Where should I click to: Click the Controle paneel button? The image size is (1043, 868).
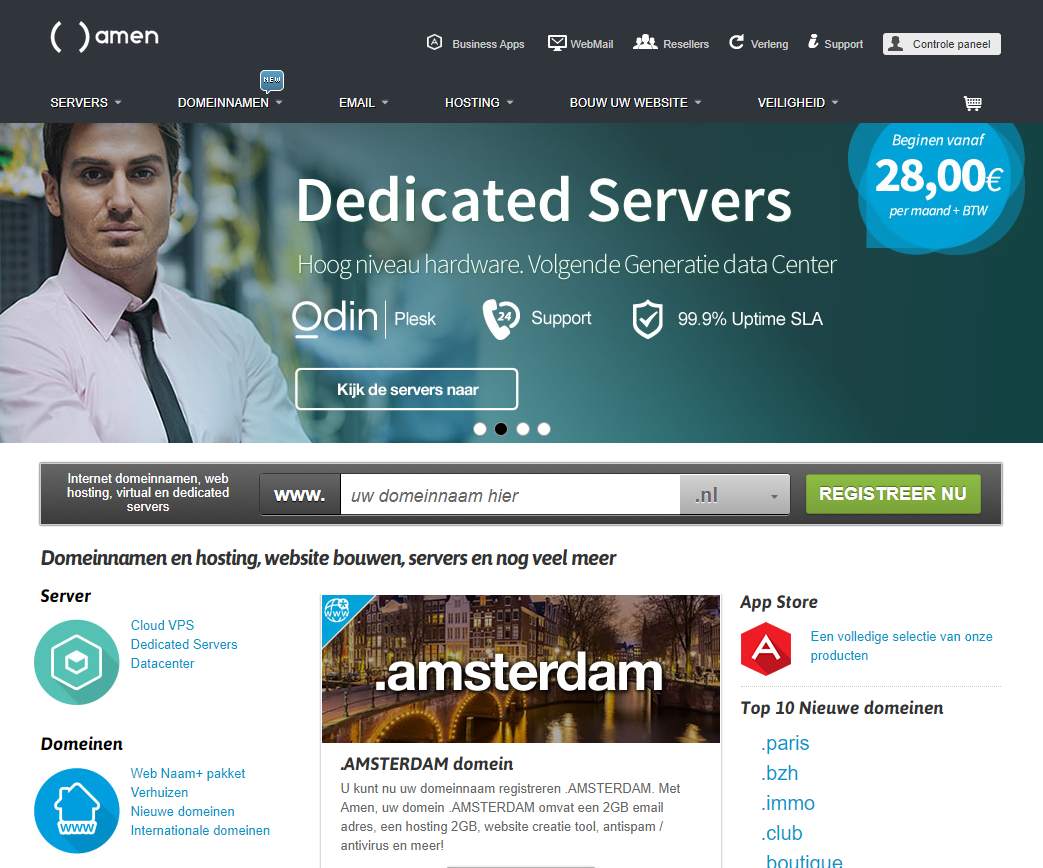pyautogui.click(x=942, y=44)
